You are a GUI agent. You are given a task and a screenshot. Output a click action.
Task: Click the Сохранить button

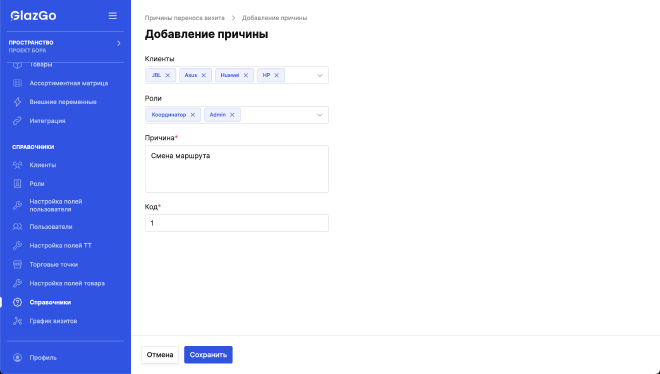[208, 355]
